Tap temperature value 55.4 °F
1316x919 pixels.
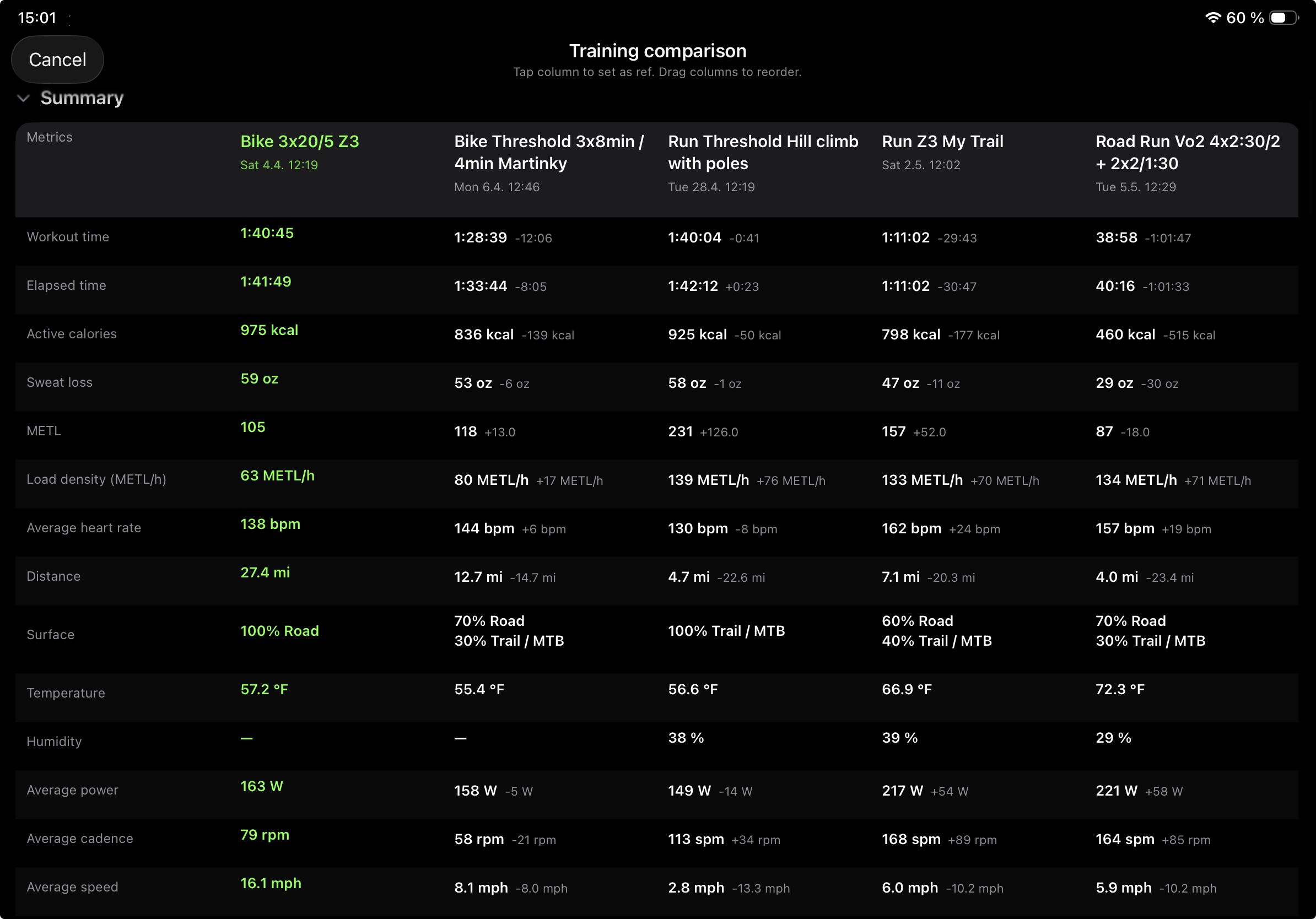[x=479, y=689]
